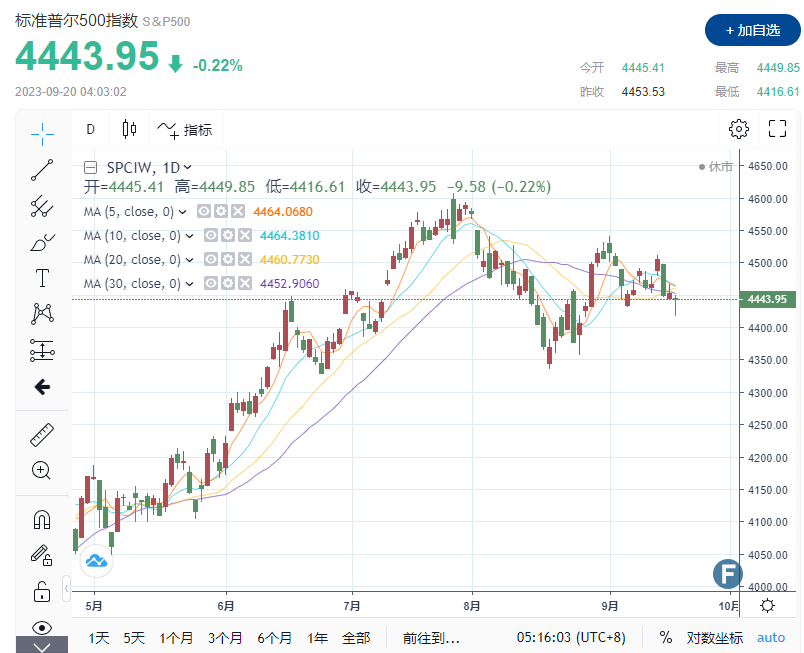Open MA 10 indicator settings

click(x=228, y=235)
